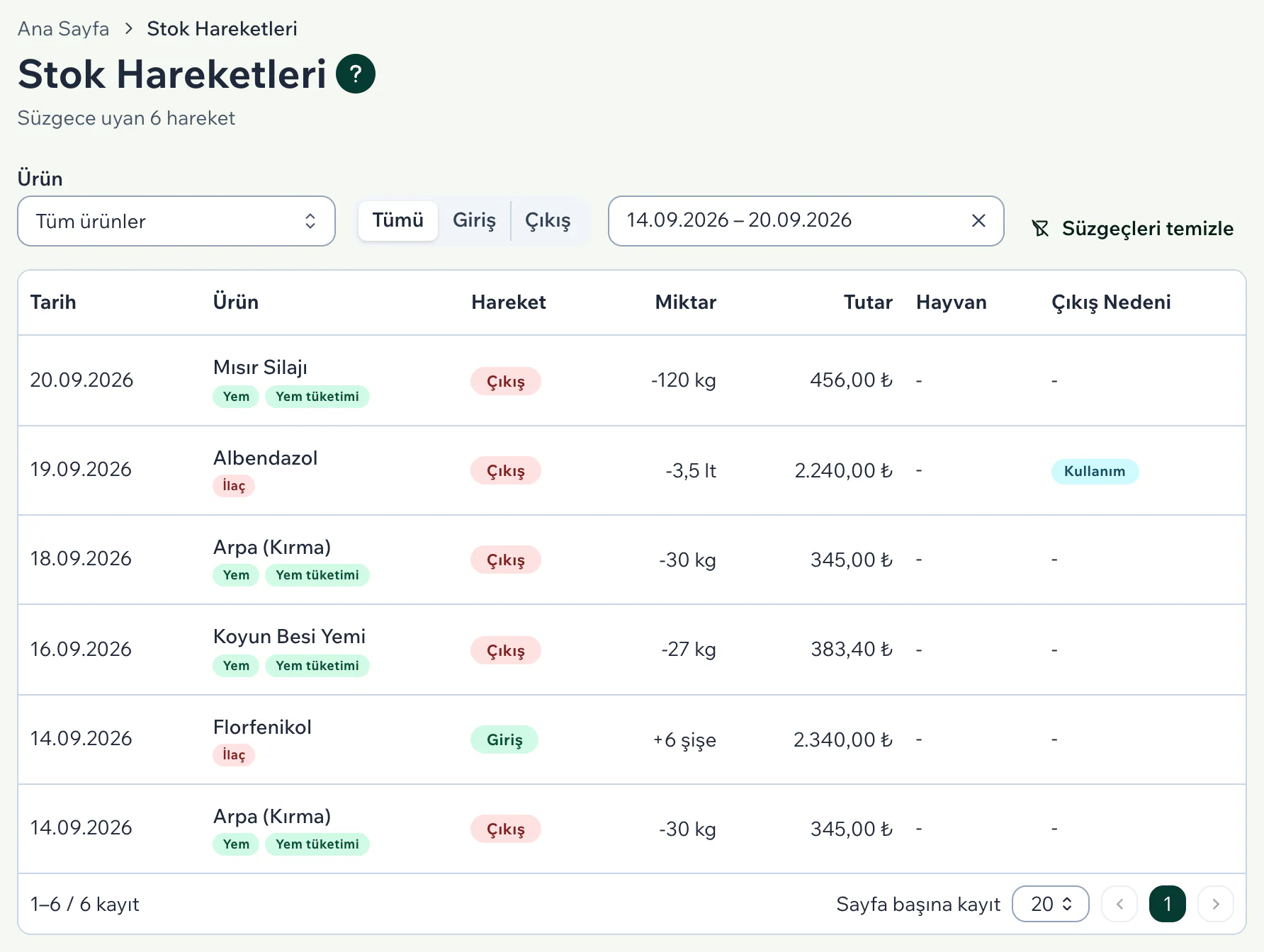This screenshot has height=952, width=1264.
Task: Click the İlaç tag under Albendazol
Action: [234, 486]
